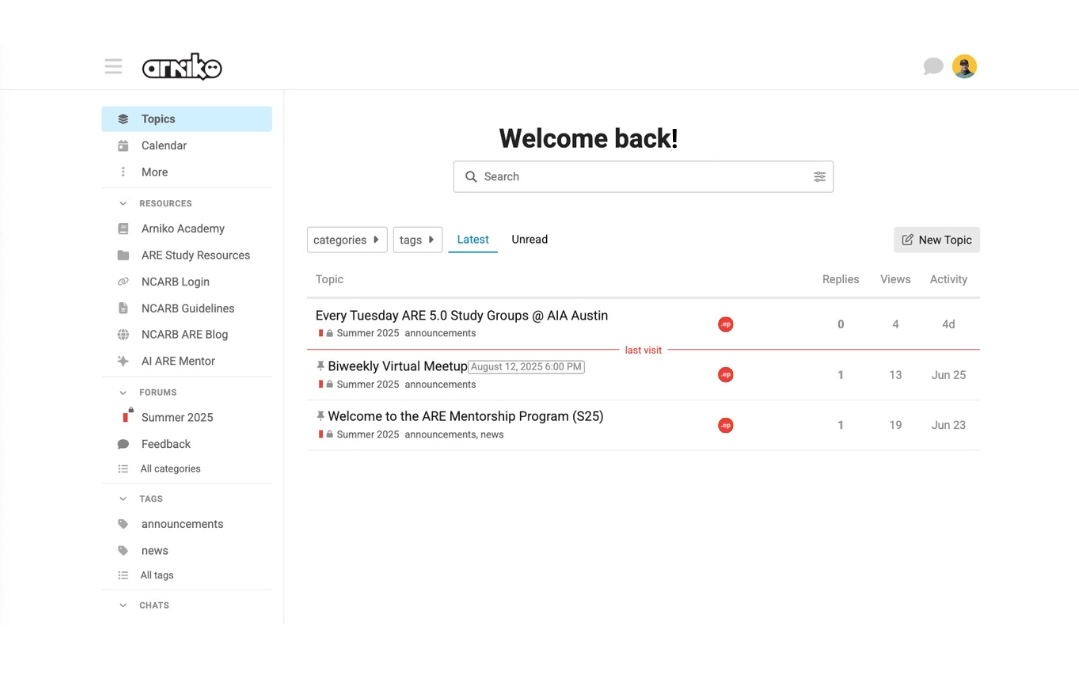The height and width of the screenshot is (674, 1079).
Task: Click poster avatar on Biweekly Virtual Meetup
Action: click(x=725, y=375)
